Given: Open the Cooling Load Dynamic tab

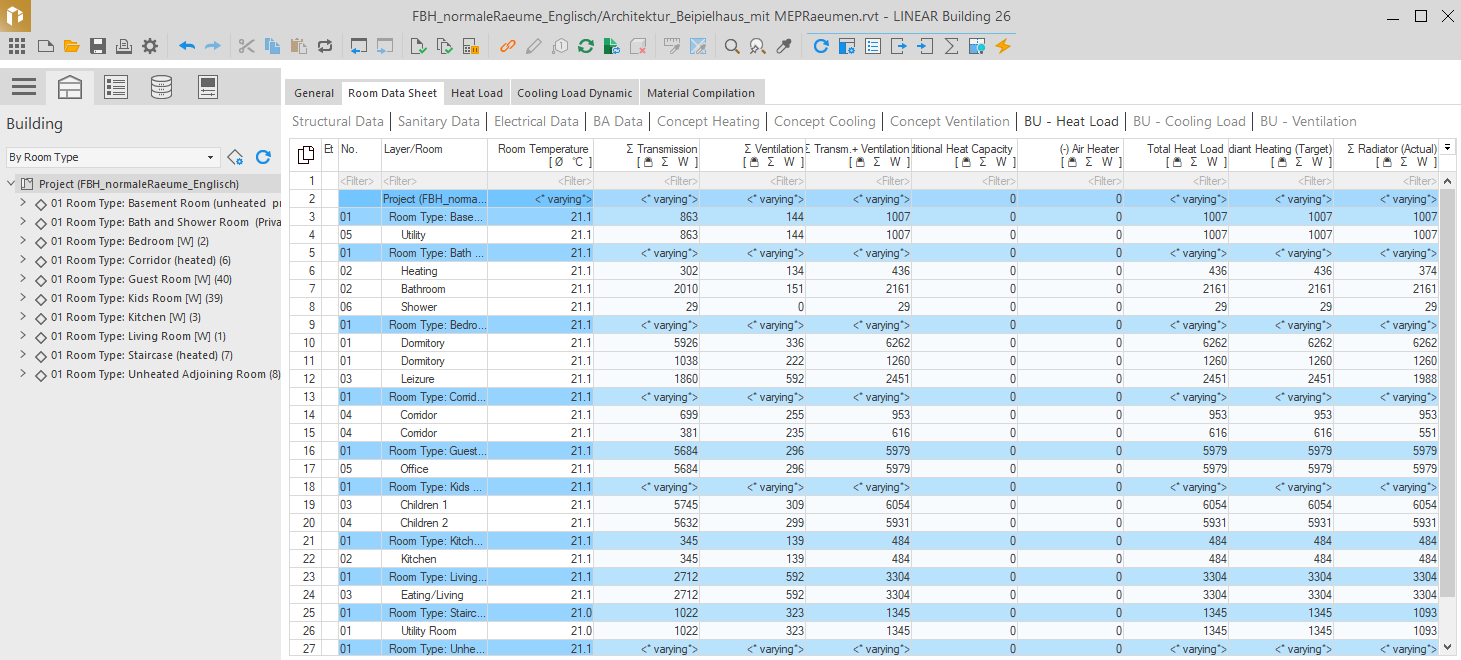Looking at the screenshot, I should tap(575, 93).
